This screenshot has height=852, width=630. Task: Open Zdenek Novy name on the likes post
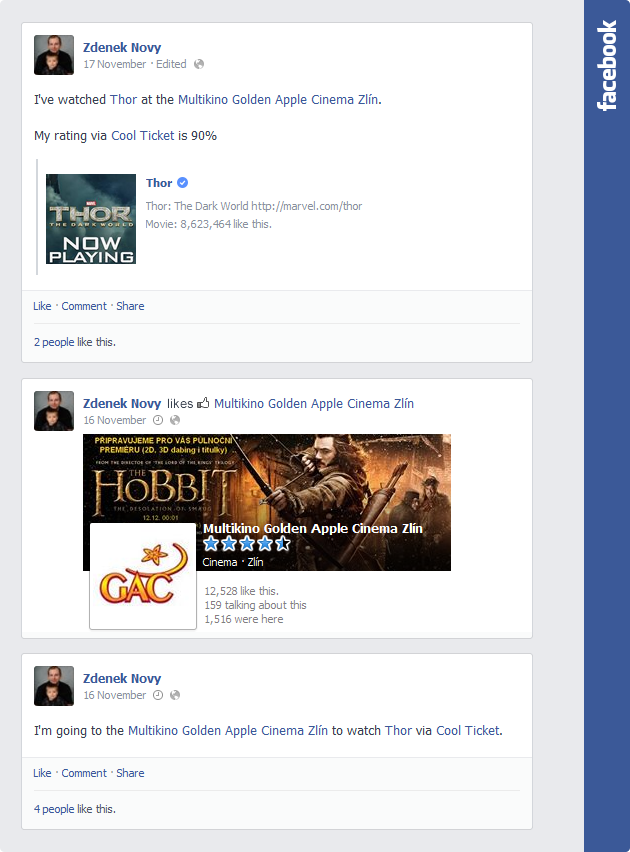click(122, 403)
